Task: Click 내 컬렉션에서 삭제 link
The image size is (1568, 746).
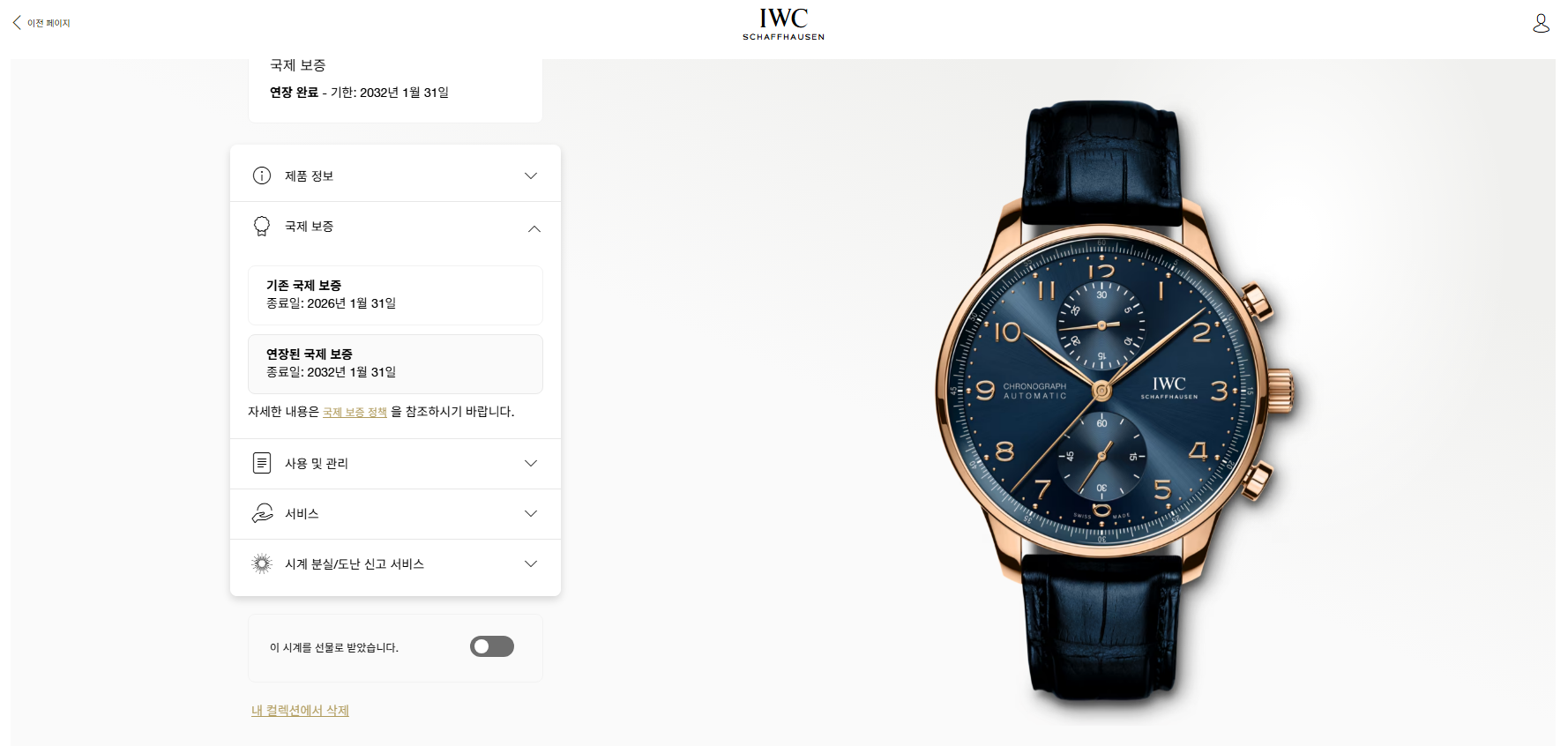Action: coord(300,711)
